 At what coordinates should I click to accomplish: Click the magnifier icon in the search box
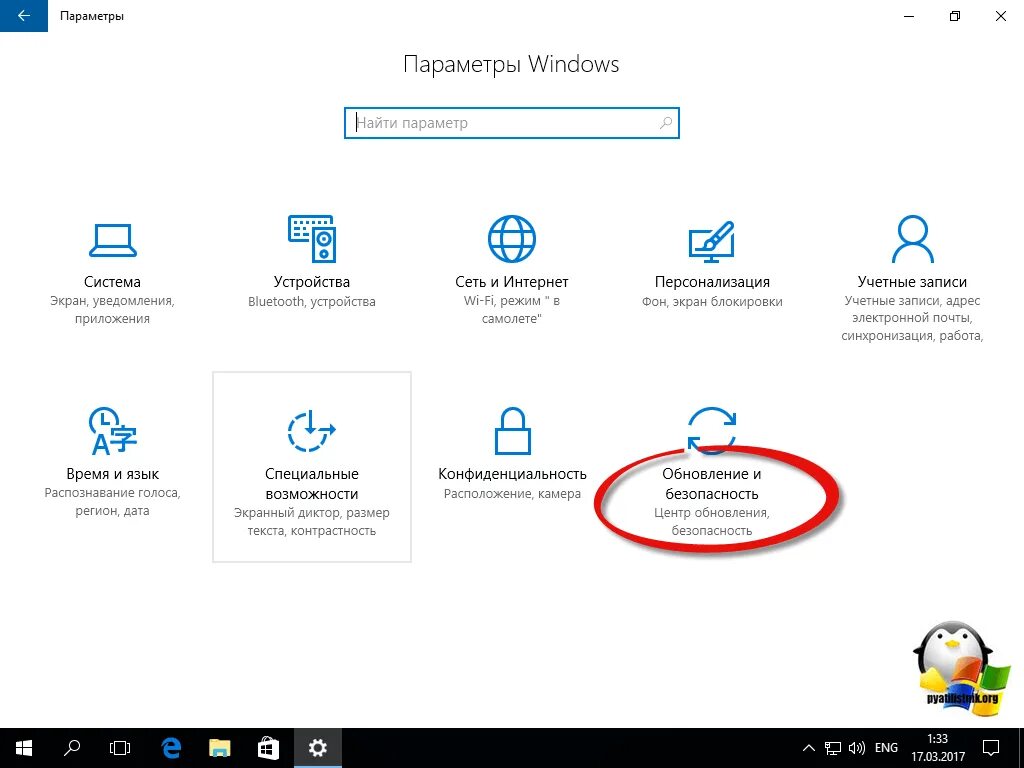pos(665,123)
